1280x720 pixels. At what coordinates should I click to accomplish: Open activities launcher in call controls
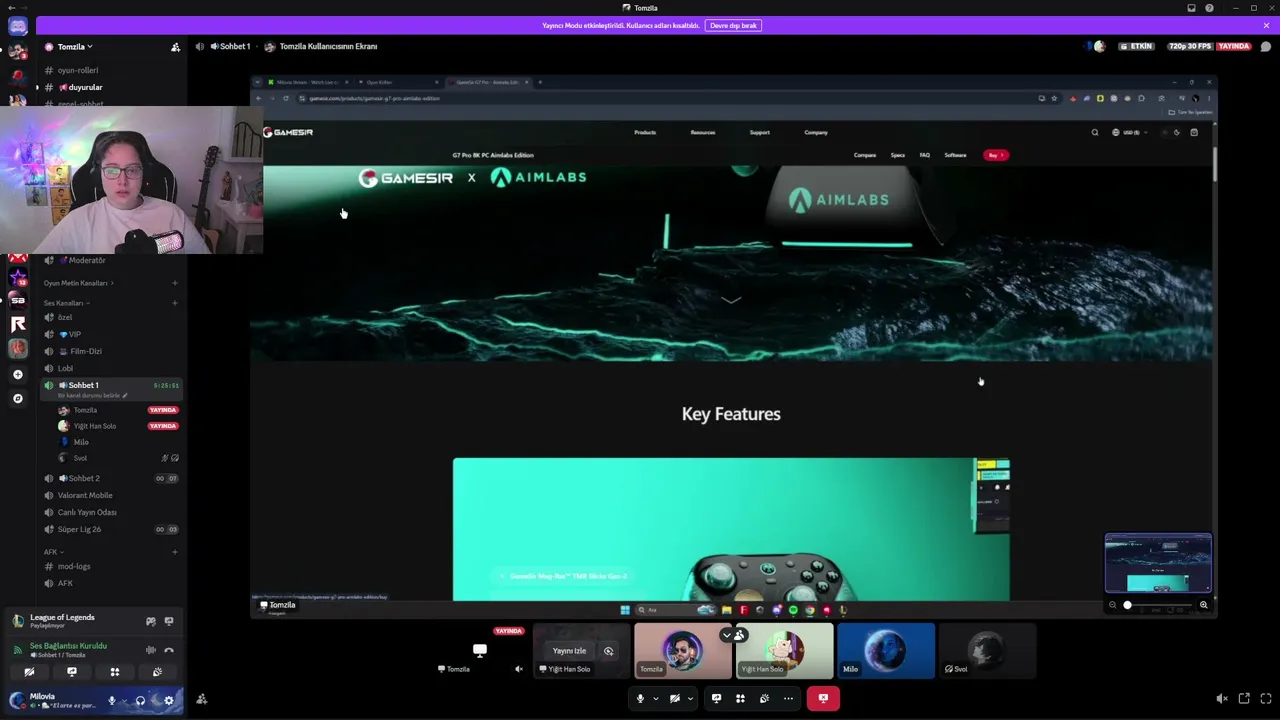(740, 698)
